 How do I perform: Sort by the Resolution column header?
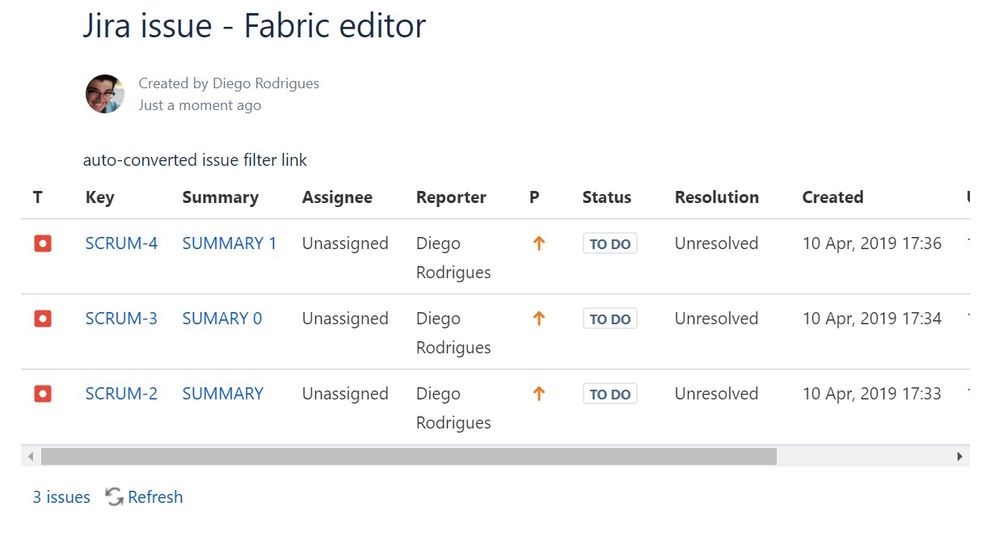717,197
